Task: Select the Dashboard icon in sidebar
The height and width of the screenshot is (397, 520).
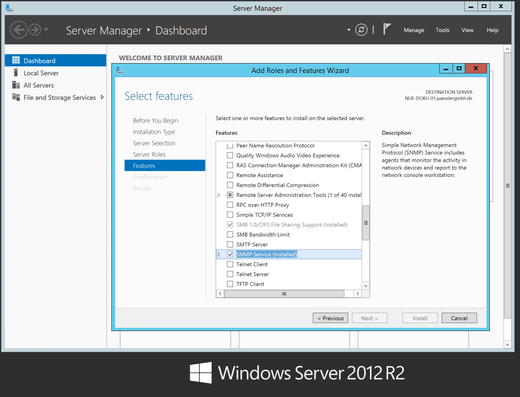Action: click(16, 60)
